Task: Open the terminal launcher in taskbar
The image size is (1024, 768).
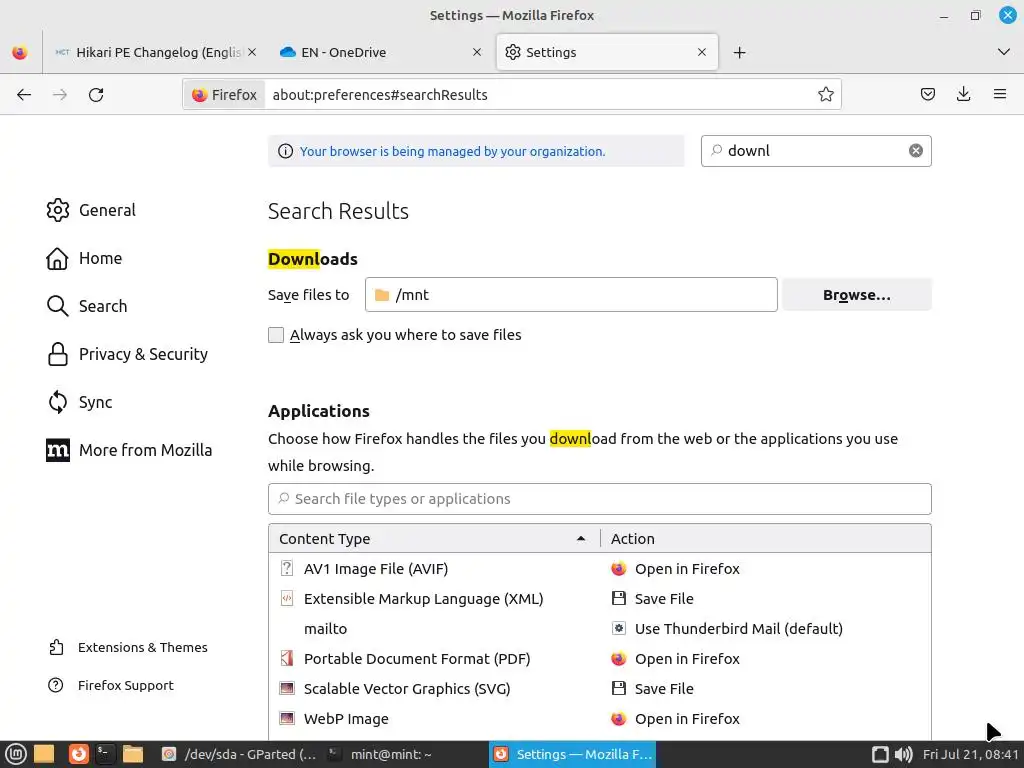Action: 104,754
